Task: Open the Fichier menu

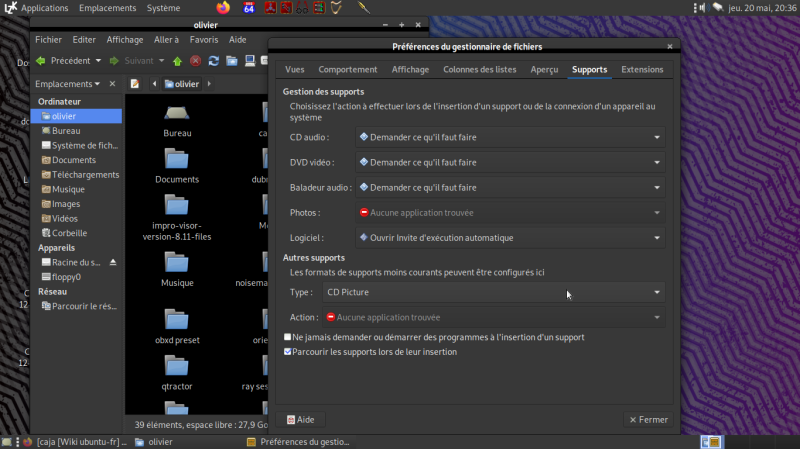Action: pyautogui.click(x=48, y=40)
